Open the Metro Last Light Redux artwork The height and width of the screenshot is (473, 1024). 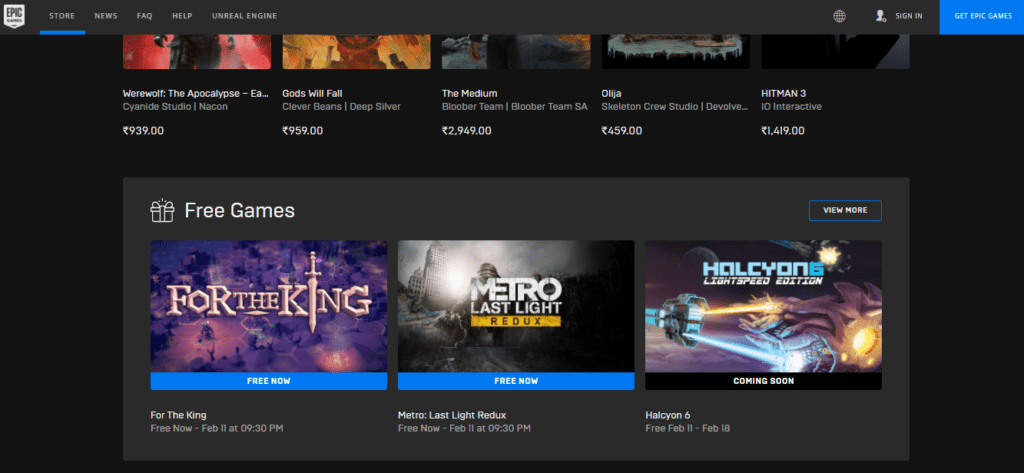tap(516, 306)
